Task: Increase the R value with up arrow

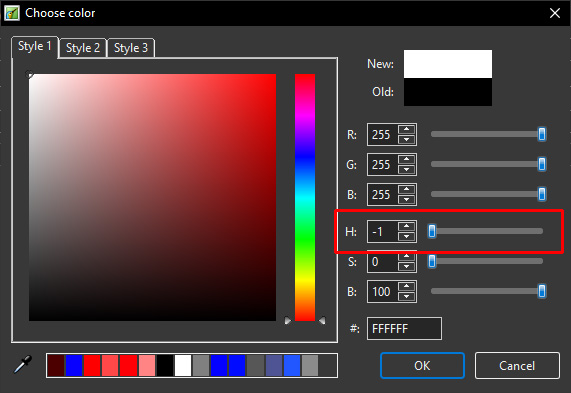Action: coord(406,129)
